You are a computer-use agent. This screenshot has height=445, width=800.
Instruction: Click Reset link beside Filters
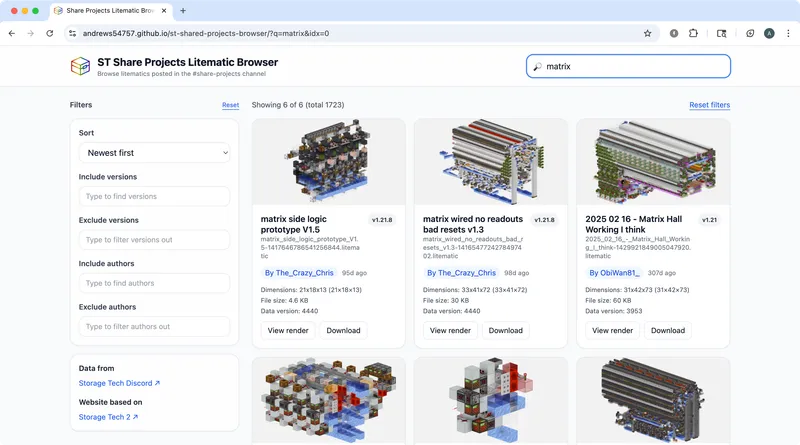230,105
